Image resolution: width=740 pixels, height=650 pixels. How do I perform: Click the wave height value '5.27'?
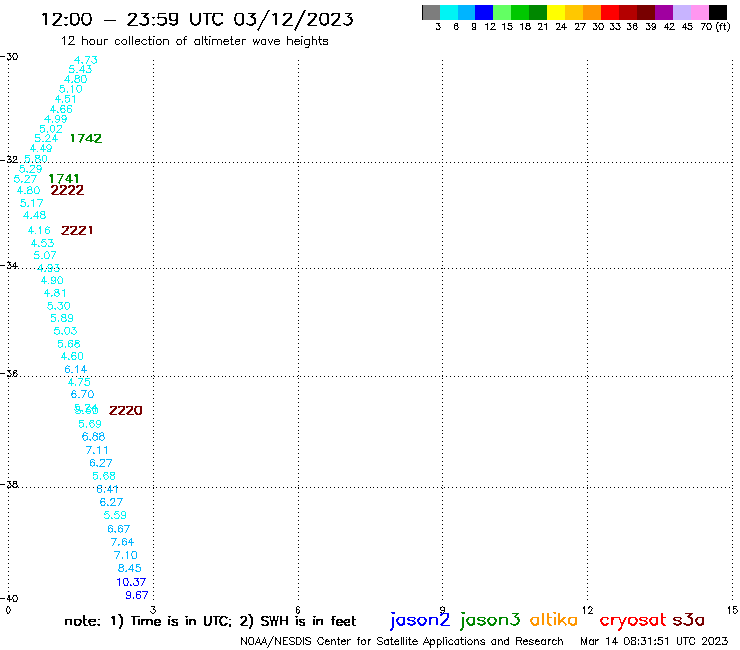pos(25,179)
